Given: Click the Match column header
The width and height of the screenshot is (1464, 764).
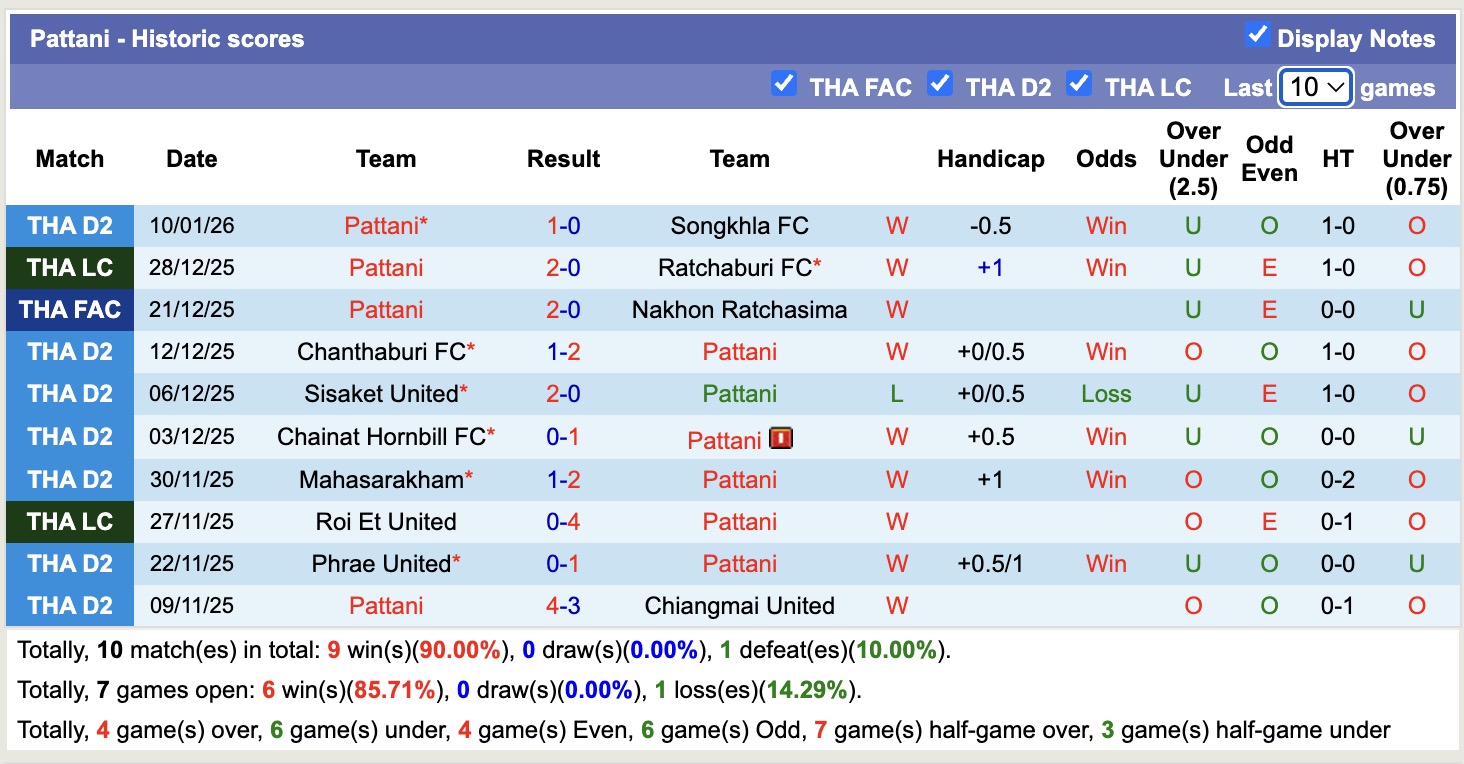Looking at the screenshot, I should 69,158.
